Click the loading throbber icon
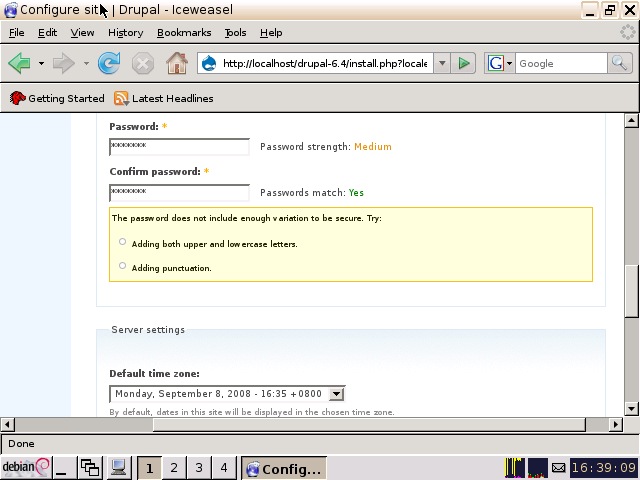Image resolution: width=640 pixels, height=480 pixels. point(628,32)
